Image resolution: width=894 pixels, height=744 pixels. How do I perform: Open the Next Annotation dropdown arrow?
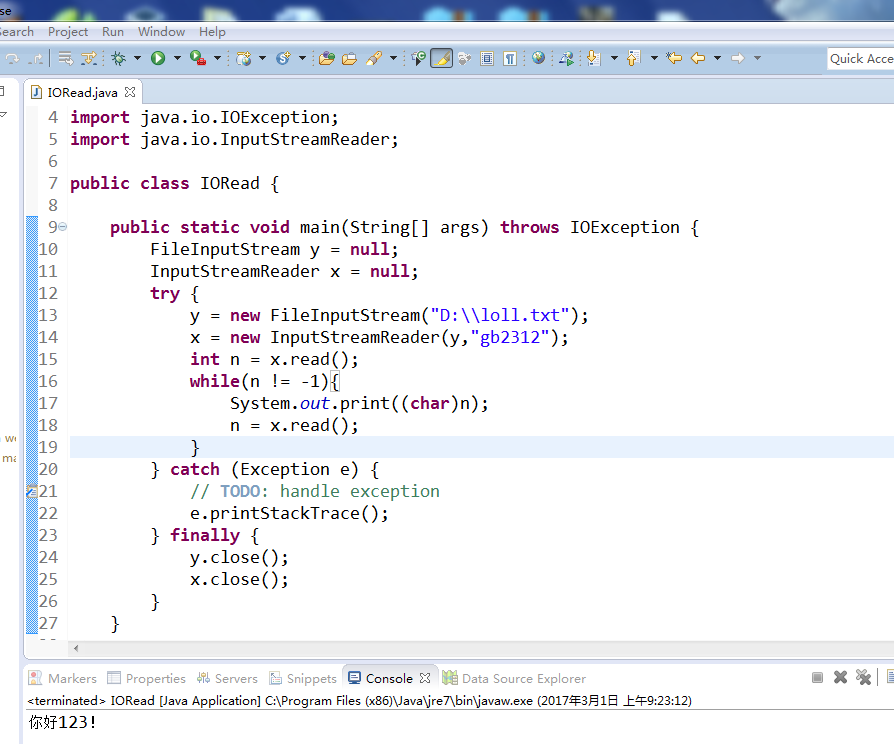click(614, 58)
